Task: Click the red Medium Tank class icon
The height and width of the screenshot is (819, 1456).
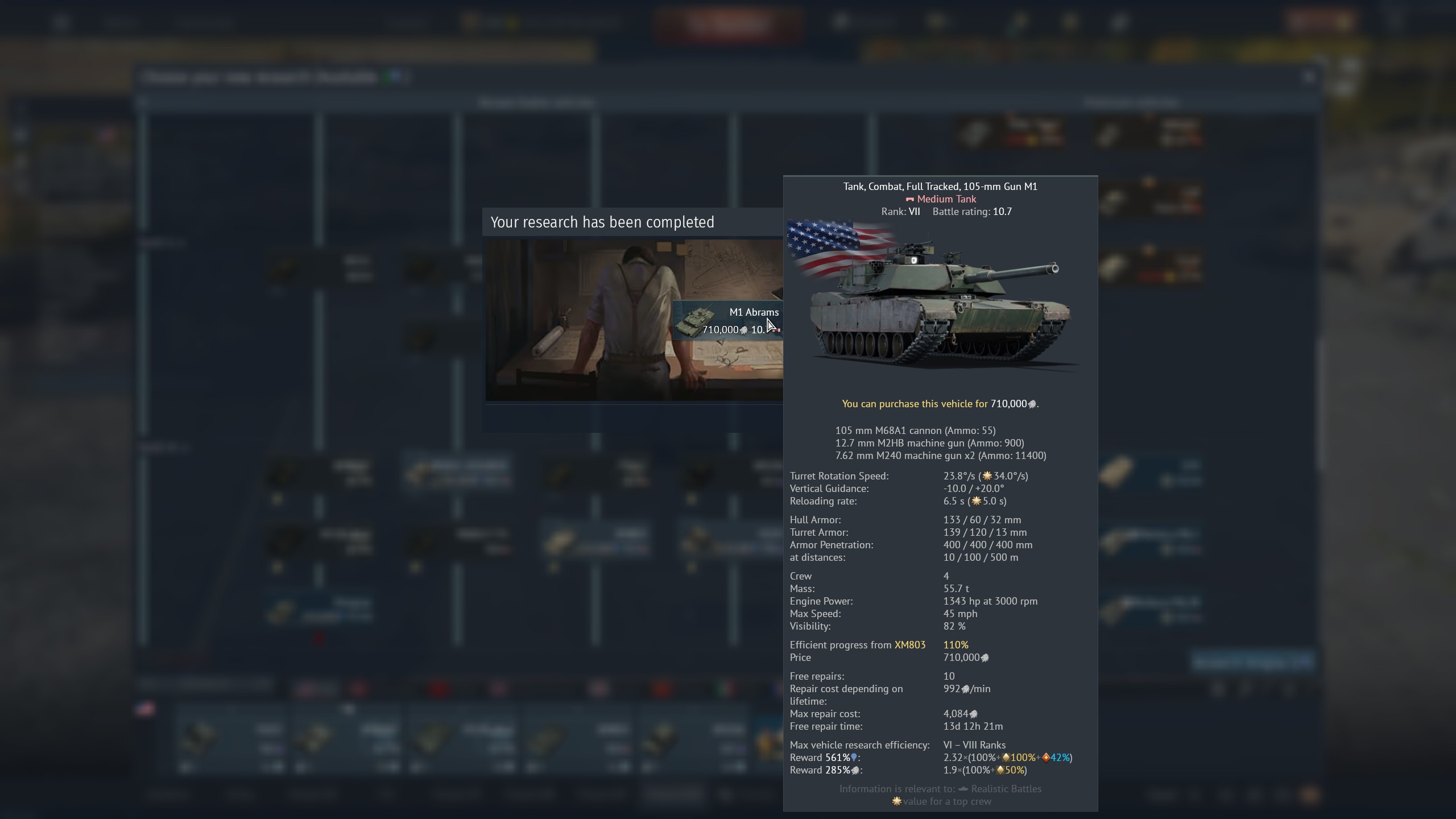Action: [909, 200]
